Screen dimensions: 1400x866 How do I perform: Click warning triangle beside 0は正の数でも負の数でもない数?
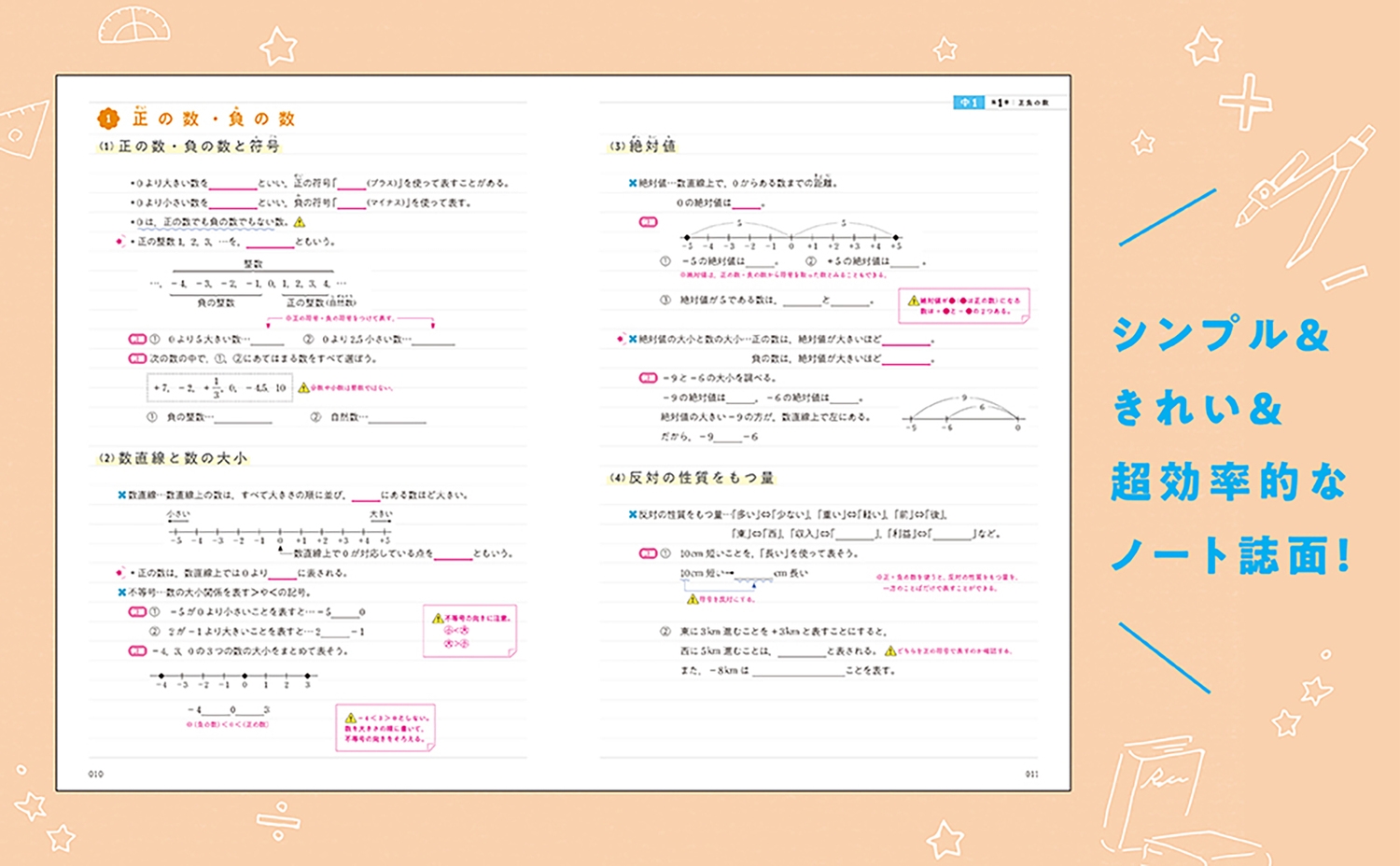(300, 222)
